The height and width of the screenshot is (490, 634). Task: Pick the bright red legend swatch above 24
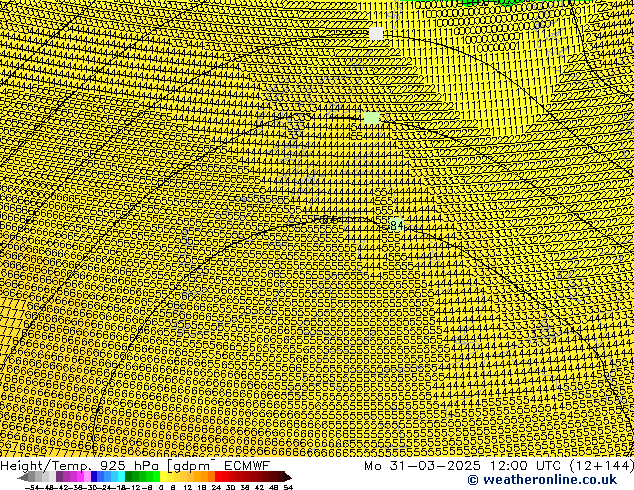(218, 477)
